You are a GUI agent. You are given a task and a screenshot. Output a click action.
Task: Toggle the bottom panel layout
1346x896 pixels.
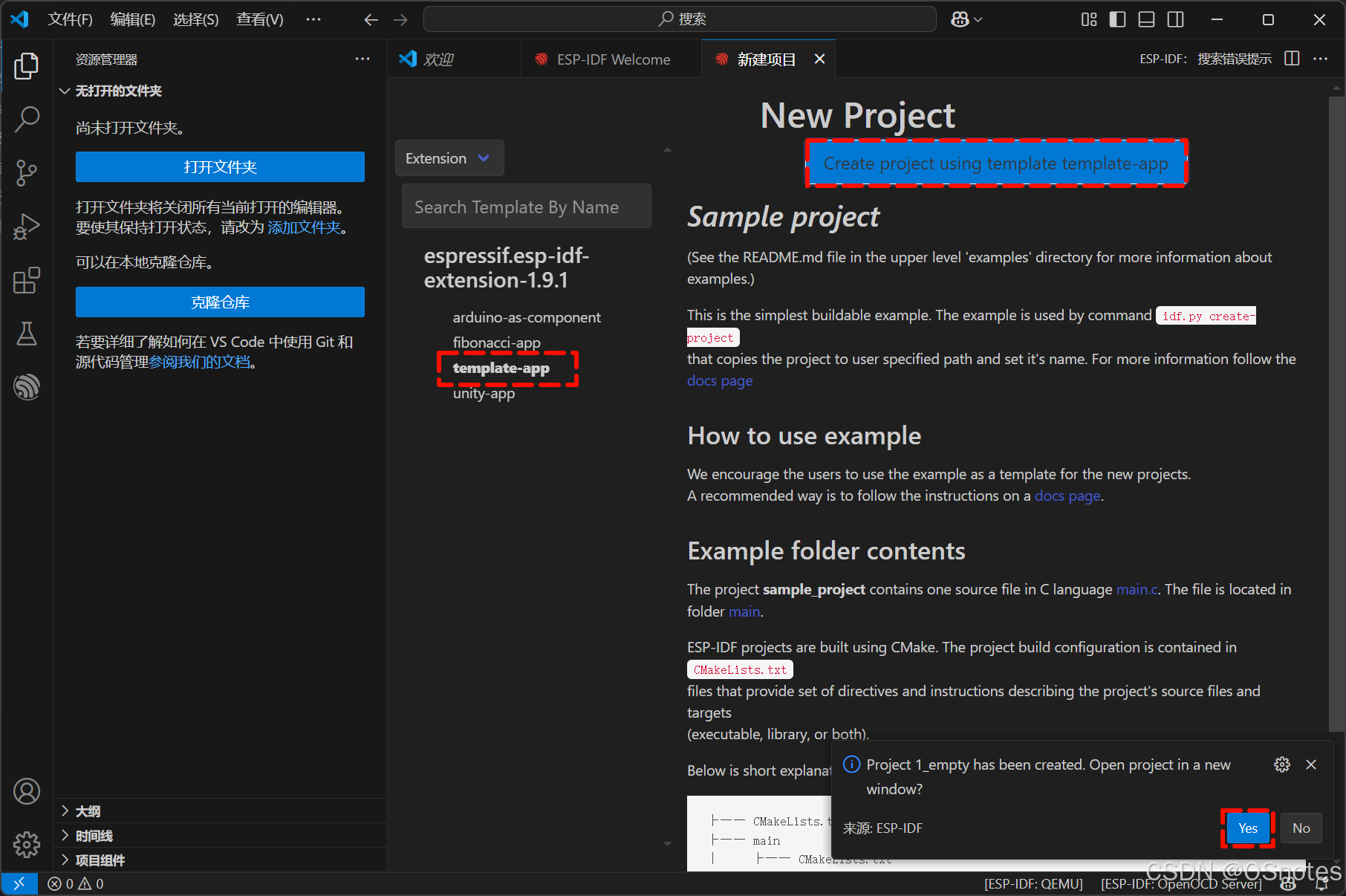(1146, 19)
